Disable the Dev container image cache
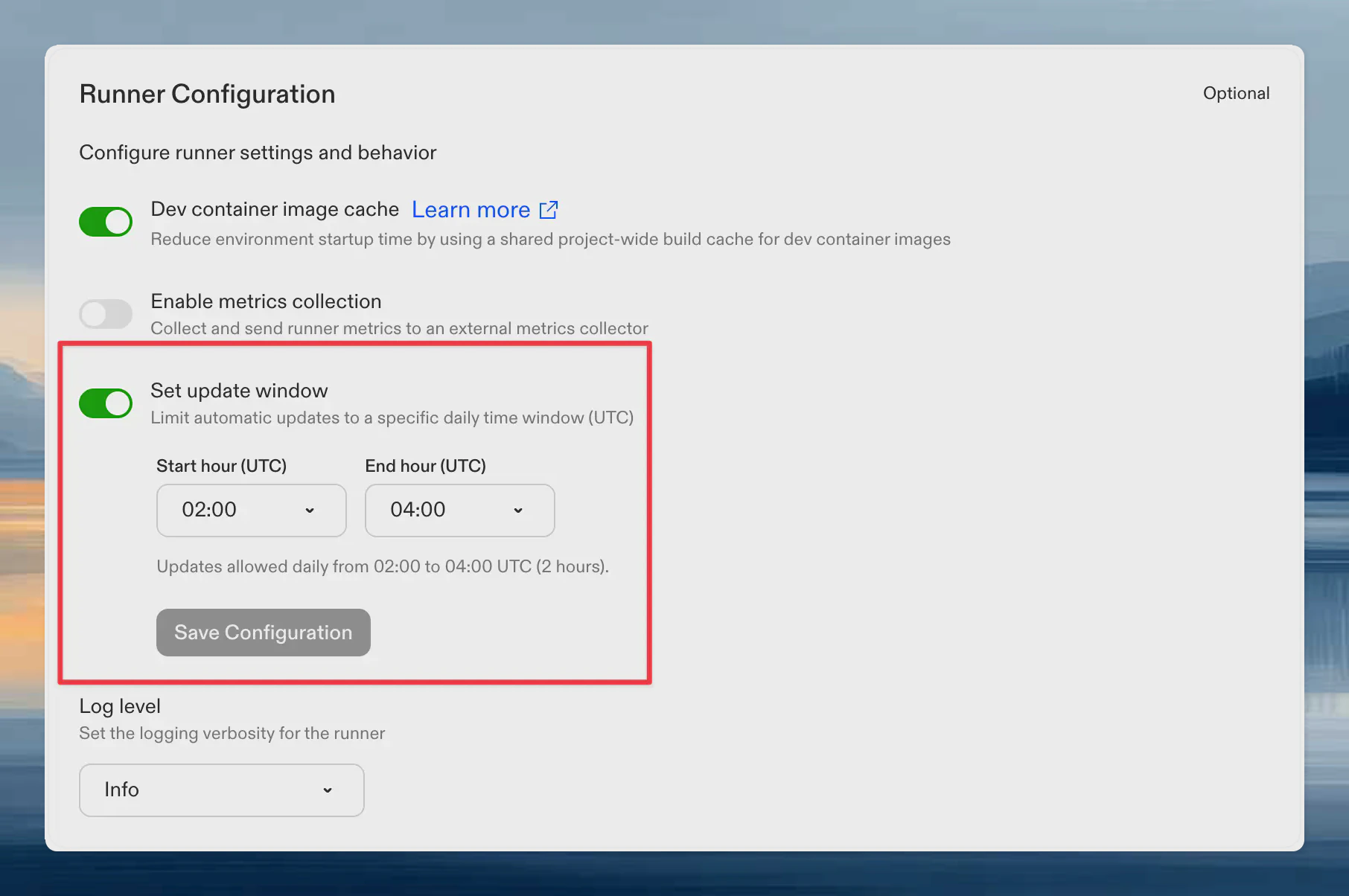The height and width of the screenshot is (896, 1349). point(106,221)
